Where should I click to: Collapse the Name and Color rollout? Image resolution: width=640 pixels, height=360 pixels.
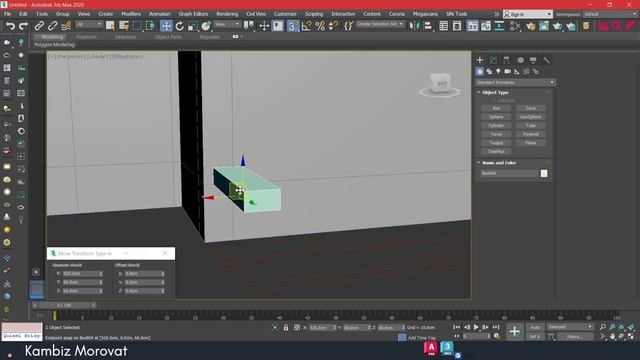(x=499, y=163)
